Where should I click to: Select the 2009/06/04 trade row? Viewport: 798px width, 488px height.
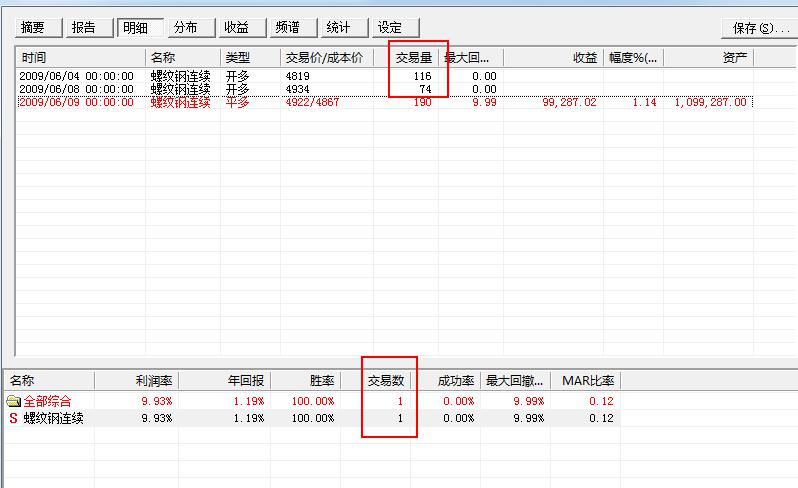tap(385, 76)
